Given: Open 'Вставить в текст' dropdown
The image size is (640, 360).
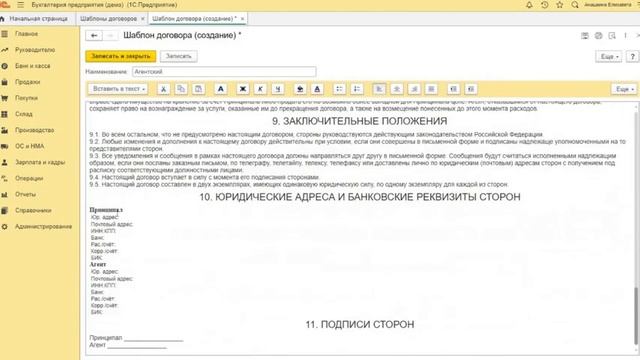Looking at the screenshot, I should pos(118,89).
